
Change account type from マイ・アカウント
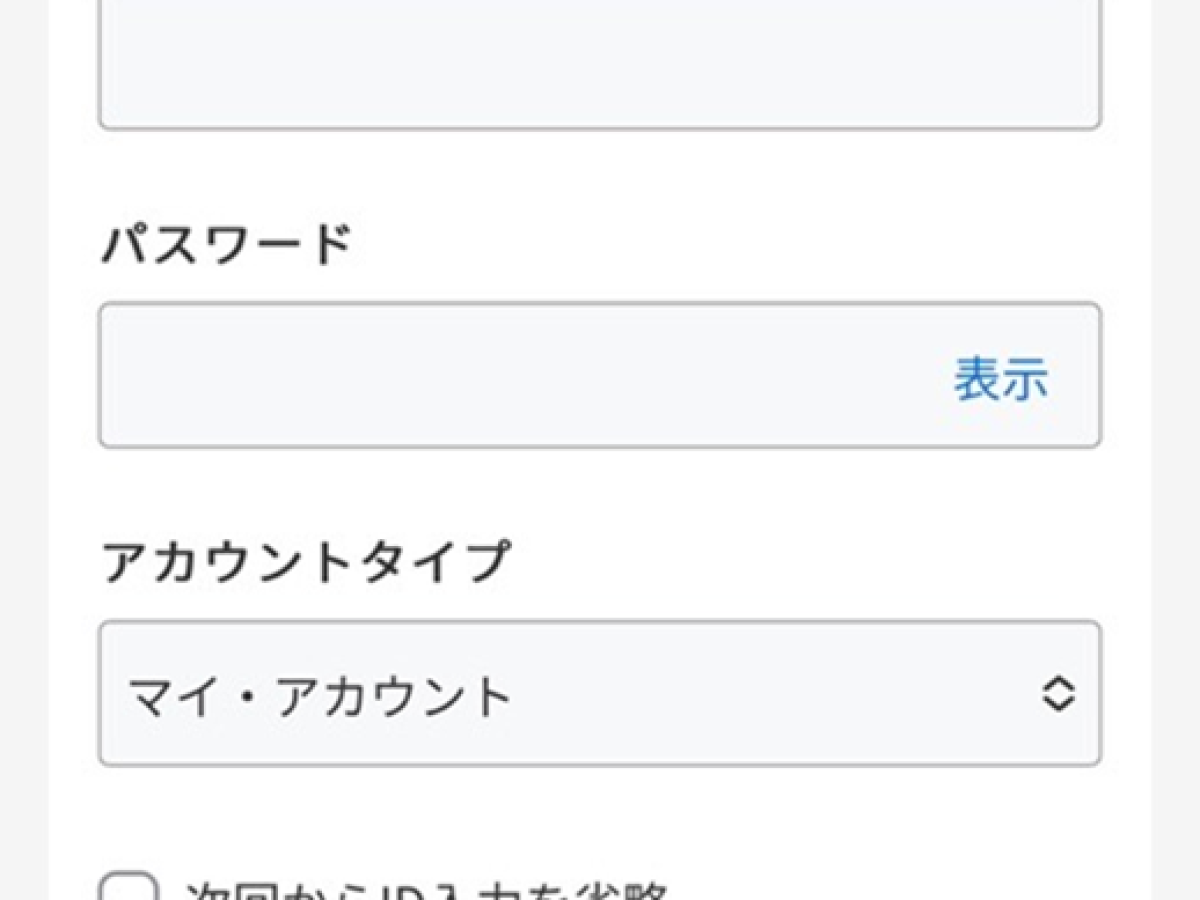598,694
